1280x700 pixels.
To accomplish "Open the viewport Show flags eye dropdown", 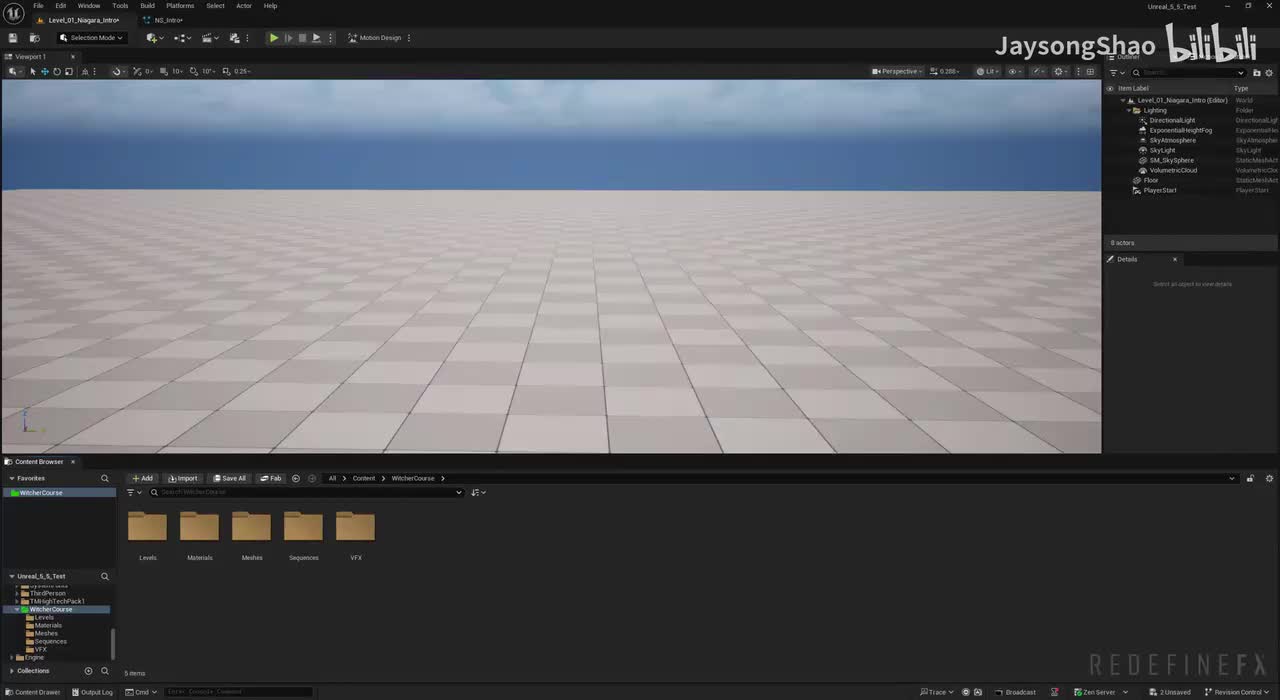I will pos(1015,71).
